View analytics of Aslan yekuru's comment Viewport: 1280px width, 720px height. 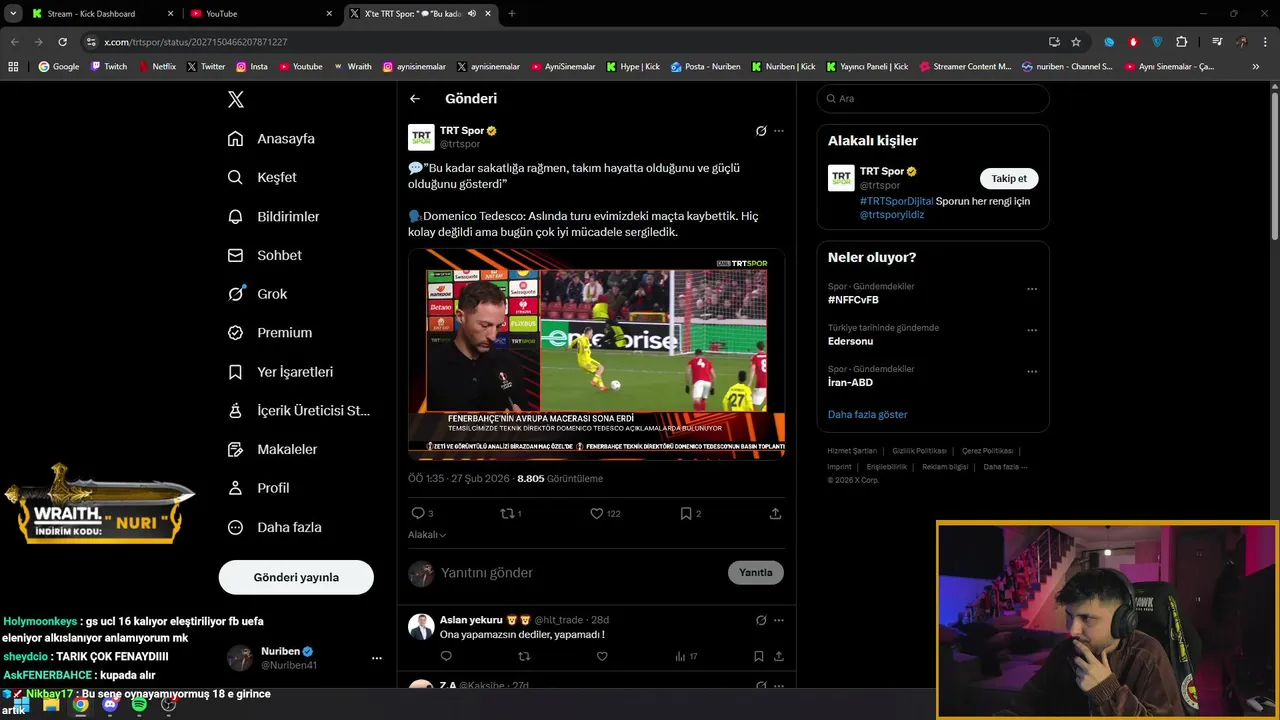(686, 656)
